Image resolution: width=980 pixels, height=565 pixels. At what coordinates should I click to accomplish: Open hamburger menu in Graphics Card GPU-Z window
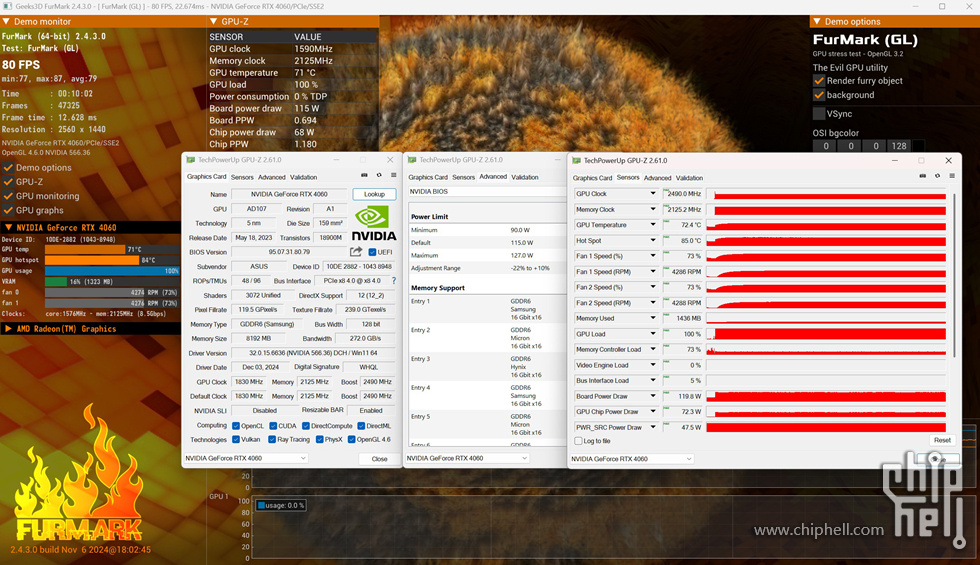tap(394, 176)
